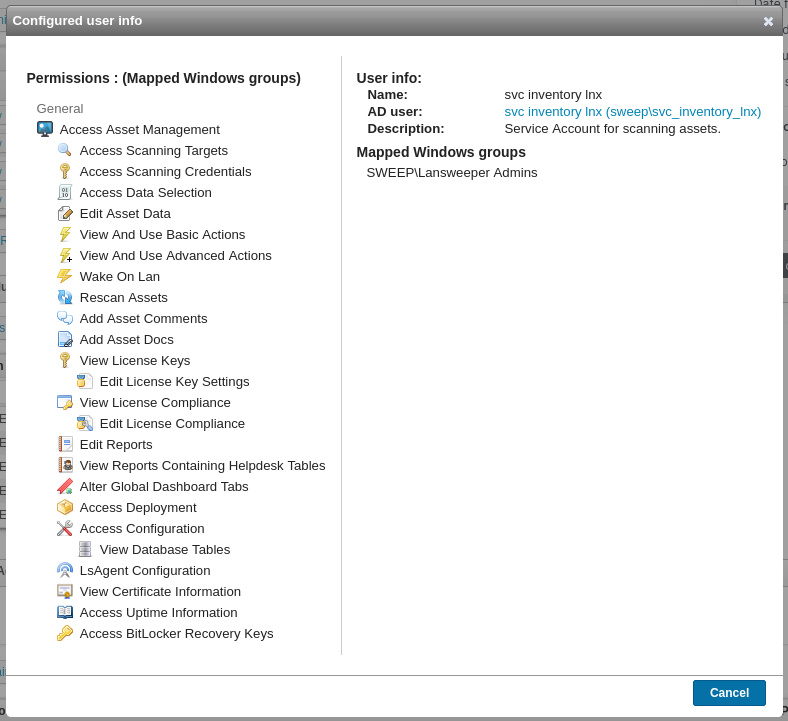Click the Access Data Selection binary icon
The height and width of the screenshot is (721, 788).
65,192
